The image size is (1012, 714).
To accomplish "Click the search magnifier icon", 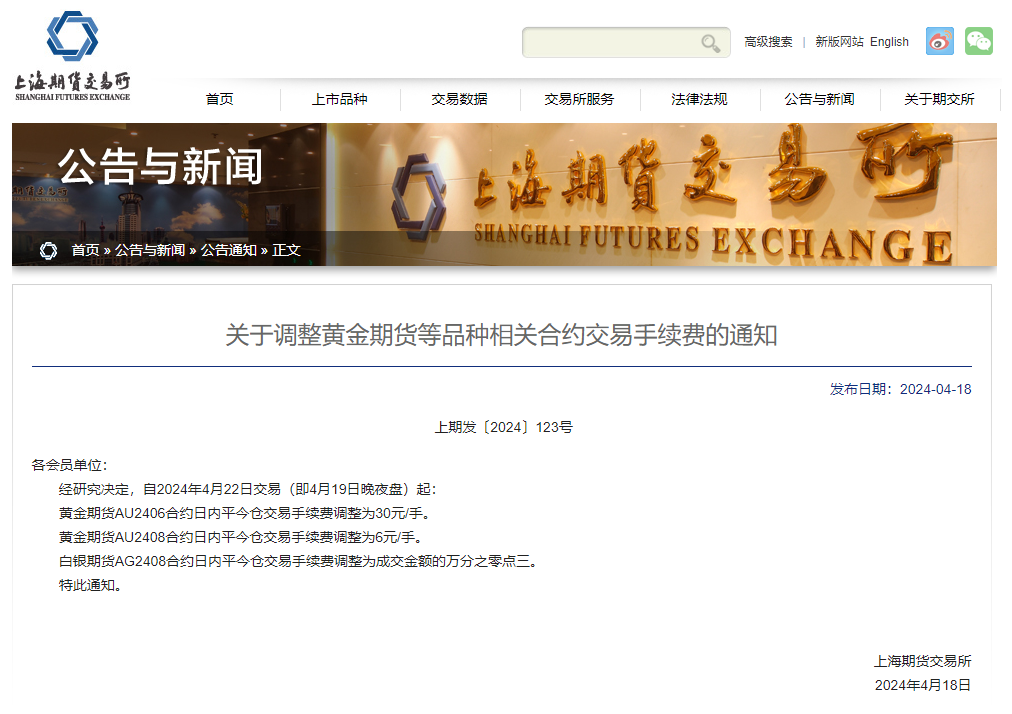I will tap(710, 43).
